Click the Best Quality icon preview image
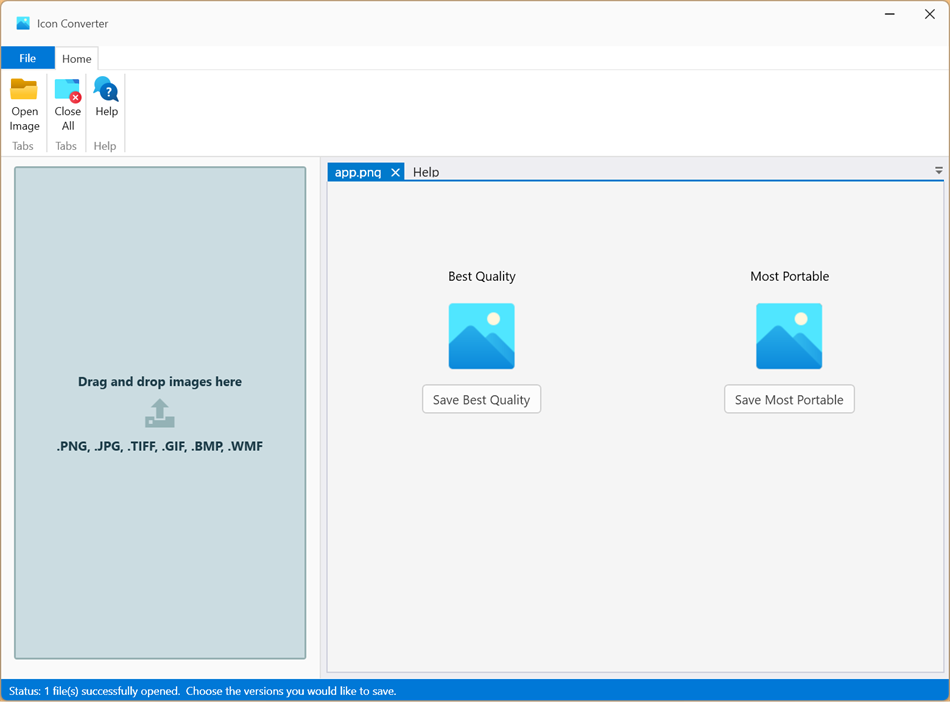This screenshot has height=702, width=950. [481, 335]
